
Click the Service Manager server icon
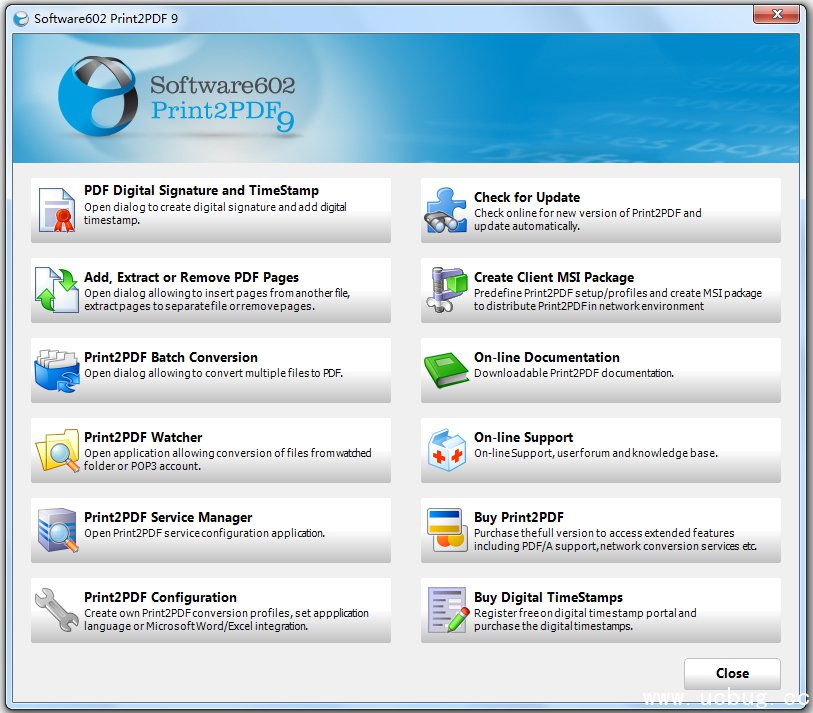(57, 531)
